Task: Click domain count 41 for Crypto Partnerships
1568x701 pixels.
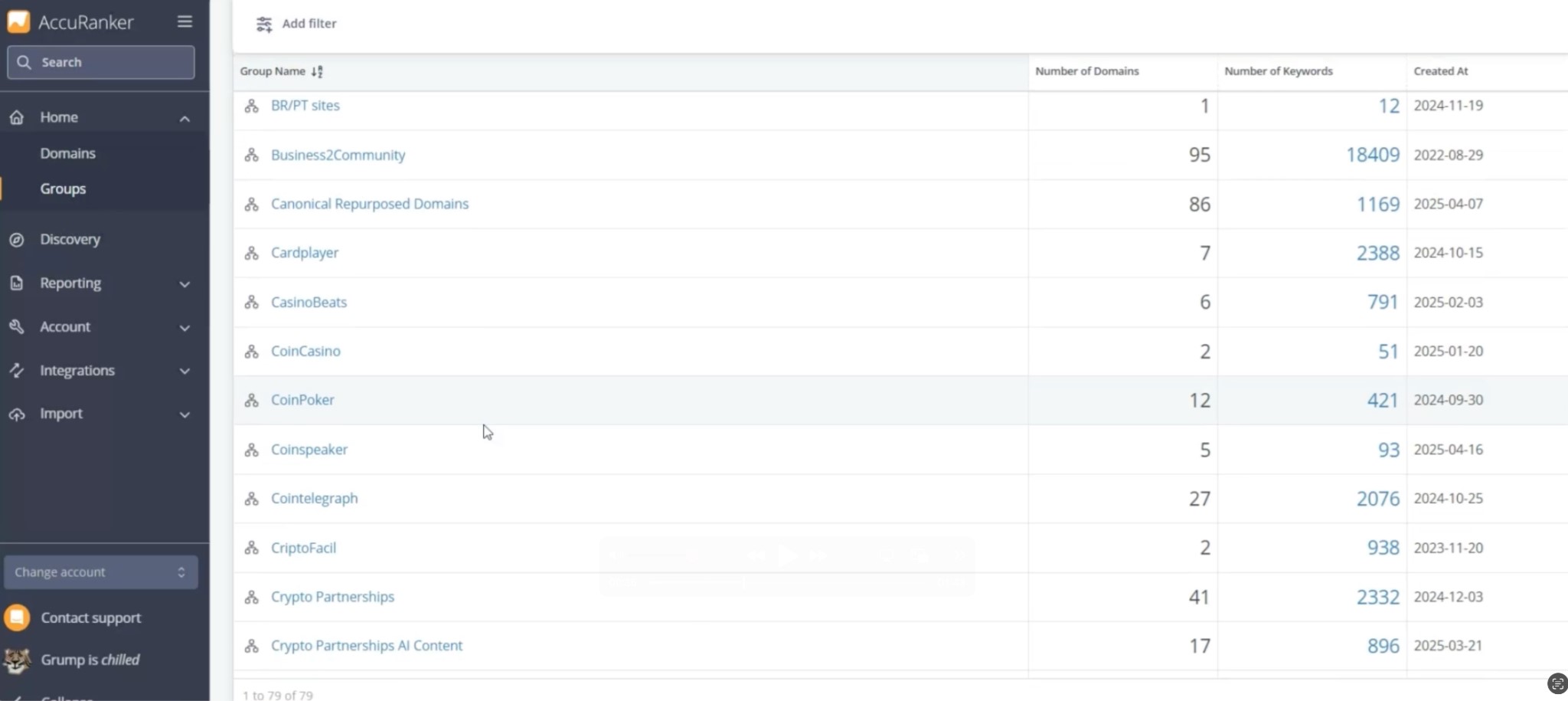Action: click(1199, 597)
